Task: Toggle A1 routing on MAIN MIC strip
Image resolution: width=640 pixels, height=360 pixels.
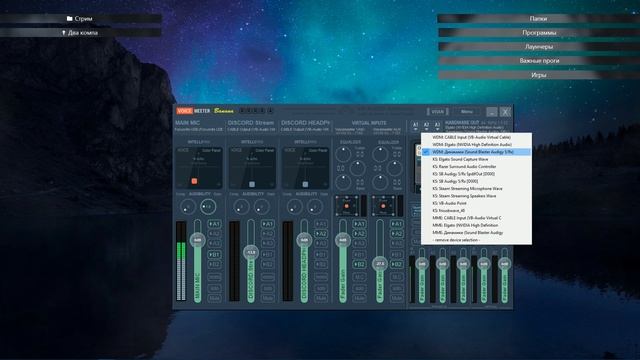Action: [x=214, y=224]
